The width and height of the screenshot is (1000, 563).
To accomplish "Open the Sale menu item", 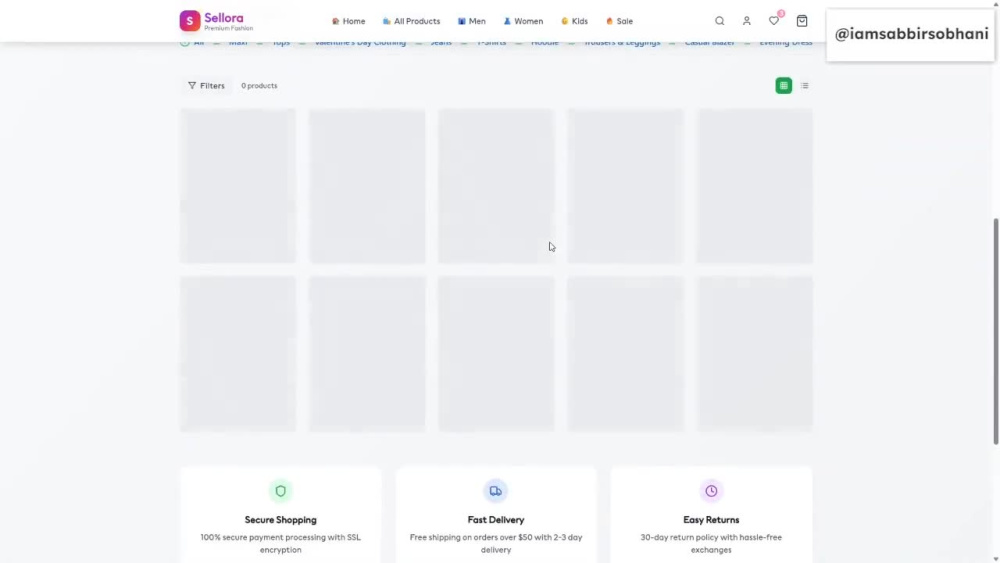I will pos(619,21).
